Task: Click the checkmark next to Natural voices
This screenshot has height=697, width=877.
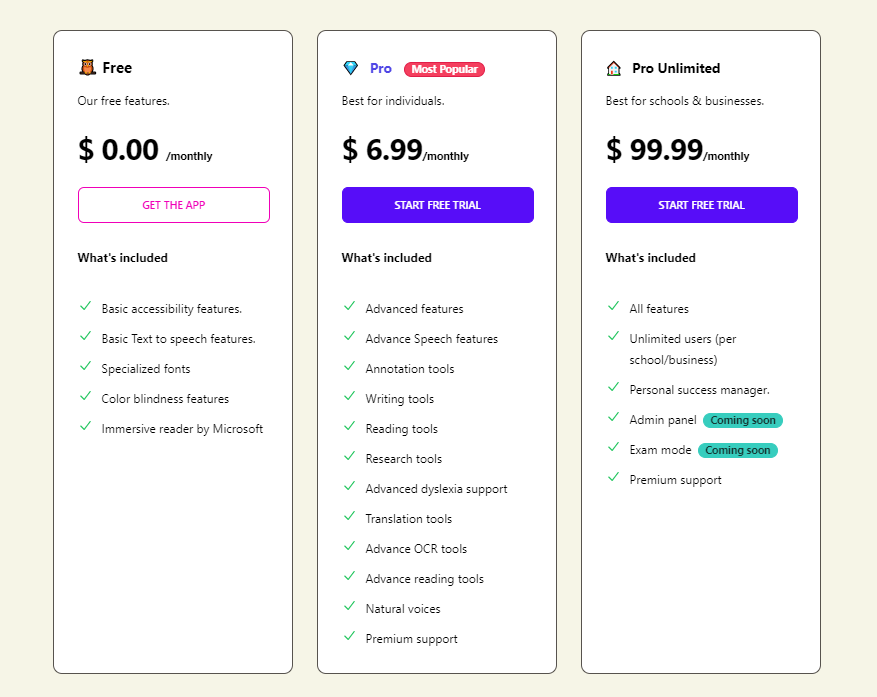Action: (349, 607)
